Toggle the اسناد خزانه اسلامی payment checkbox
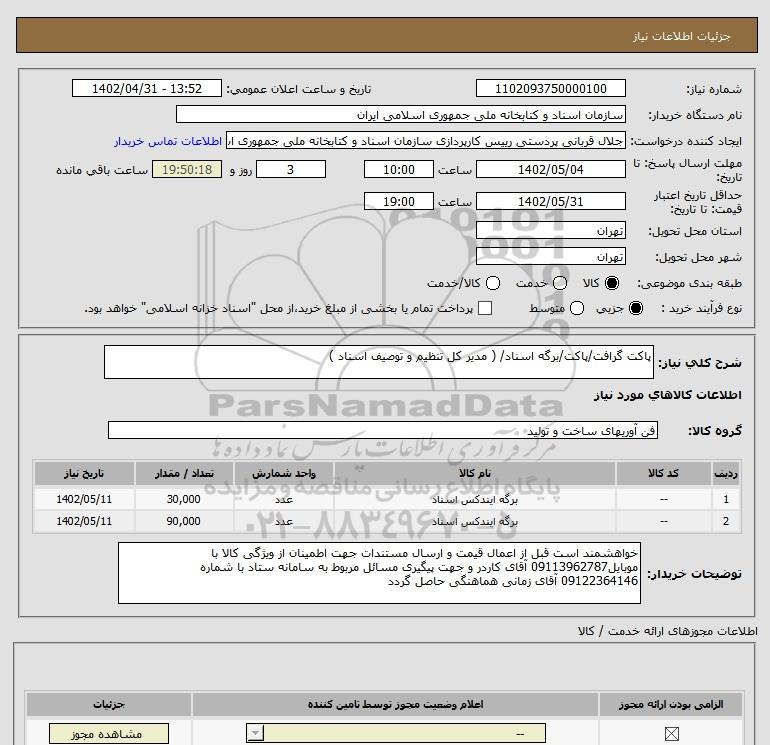Image resolution: width=770 pixels, height=745 pixels. [x=485, y=308]
